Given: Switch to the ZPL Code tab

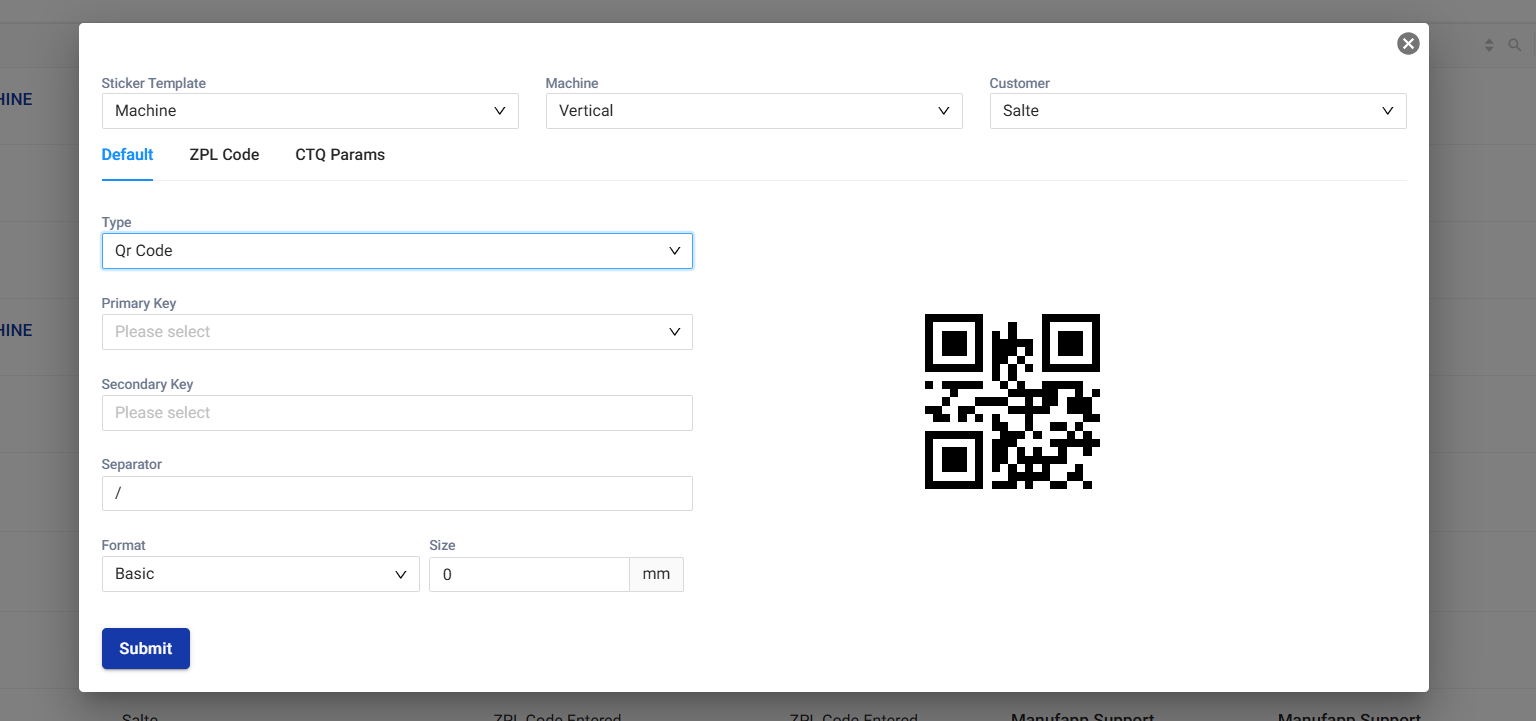Looking at the screenshot, I should click(x=224, y=155).
